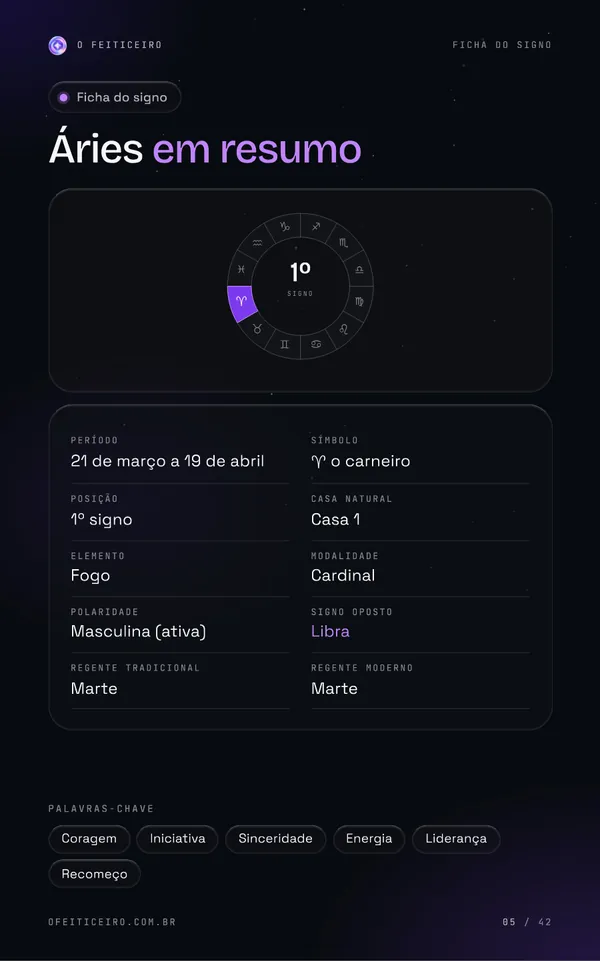Viewport: 600px width, 961px height.
Task: Open the purple Libra opposite sign link
Action: click(330, 631)
